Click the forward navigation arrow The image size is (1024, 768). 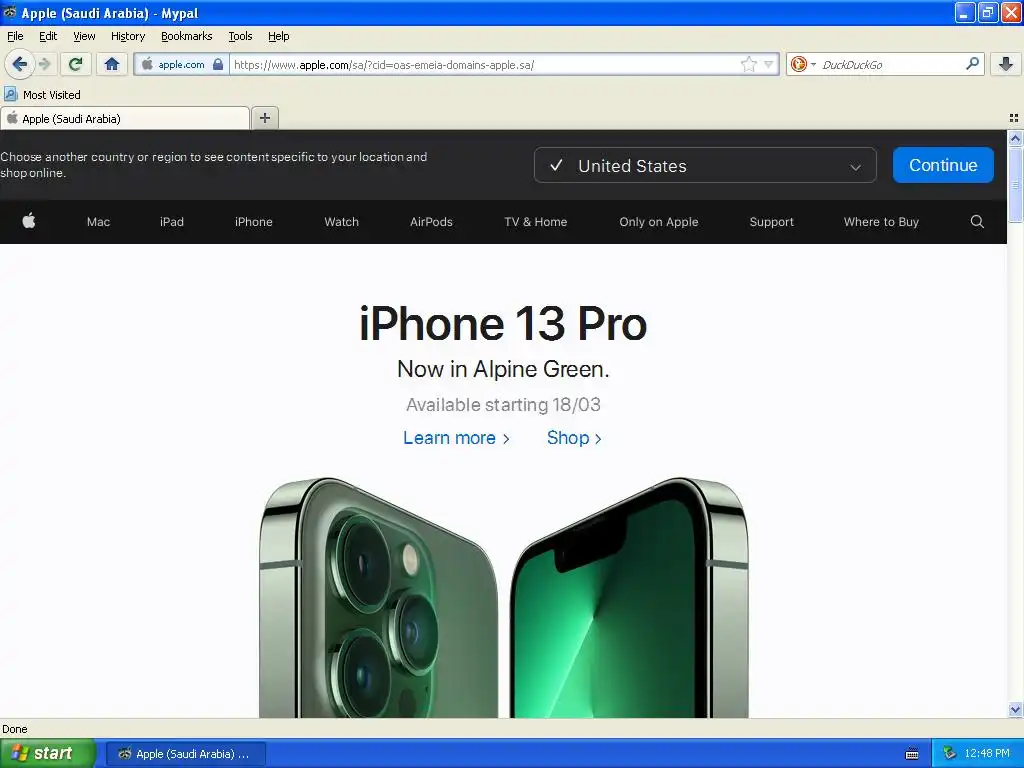tap(44, 64)
